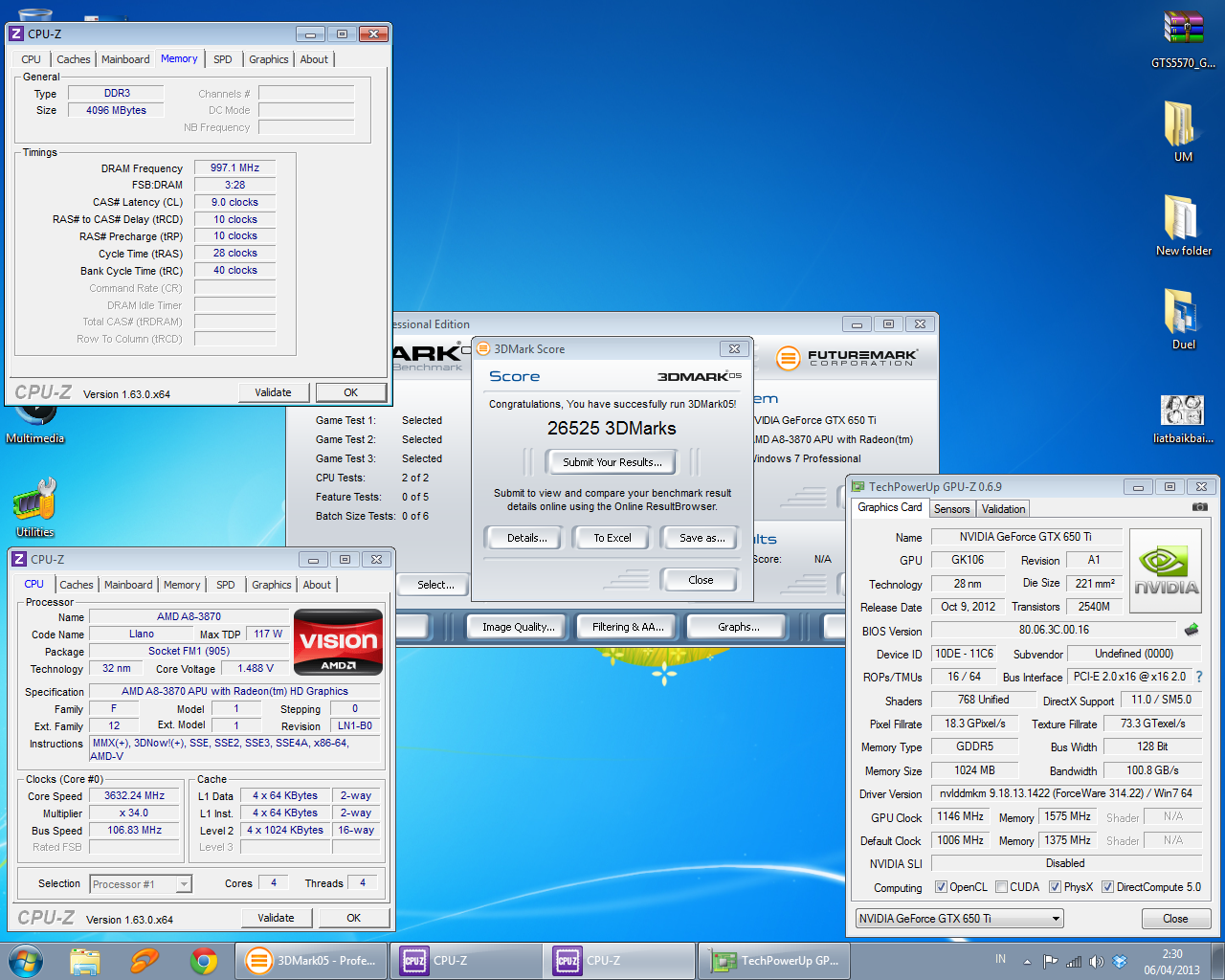Click the Bus Interface question mark icon

1199,677
